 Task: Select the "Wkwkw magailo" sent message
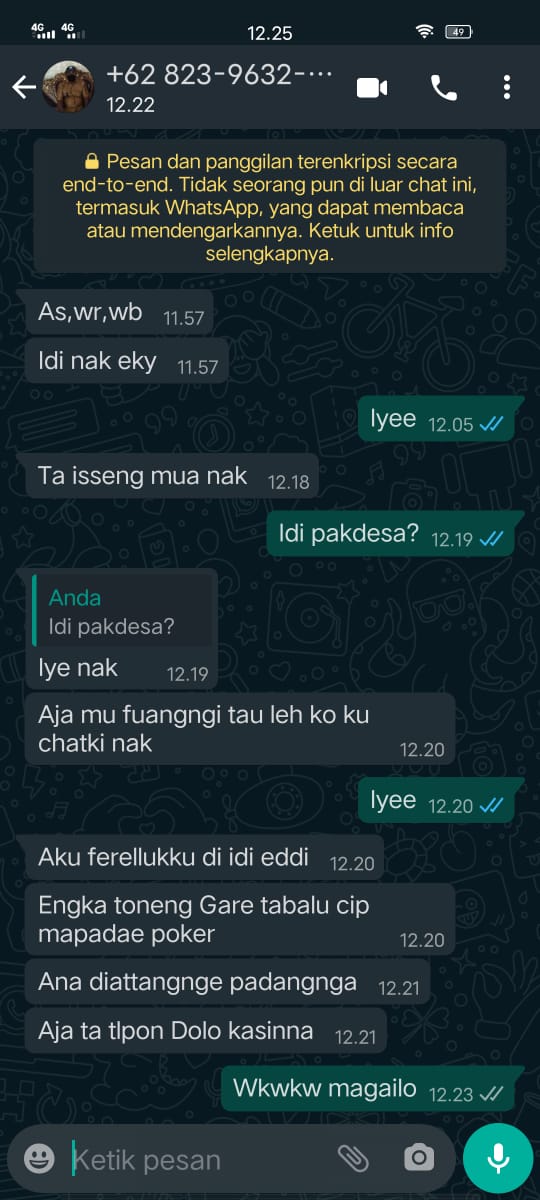coord(367,1090)
